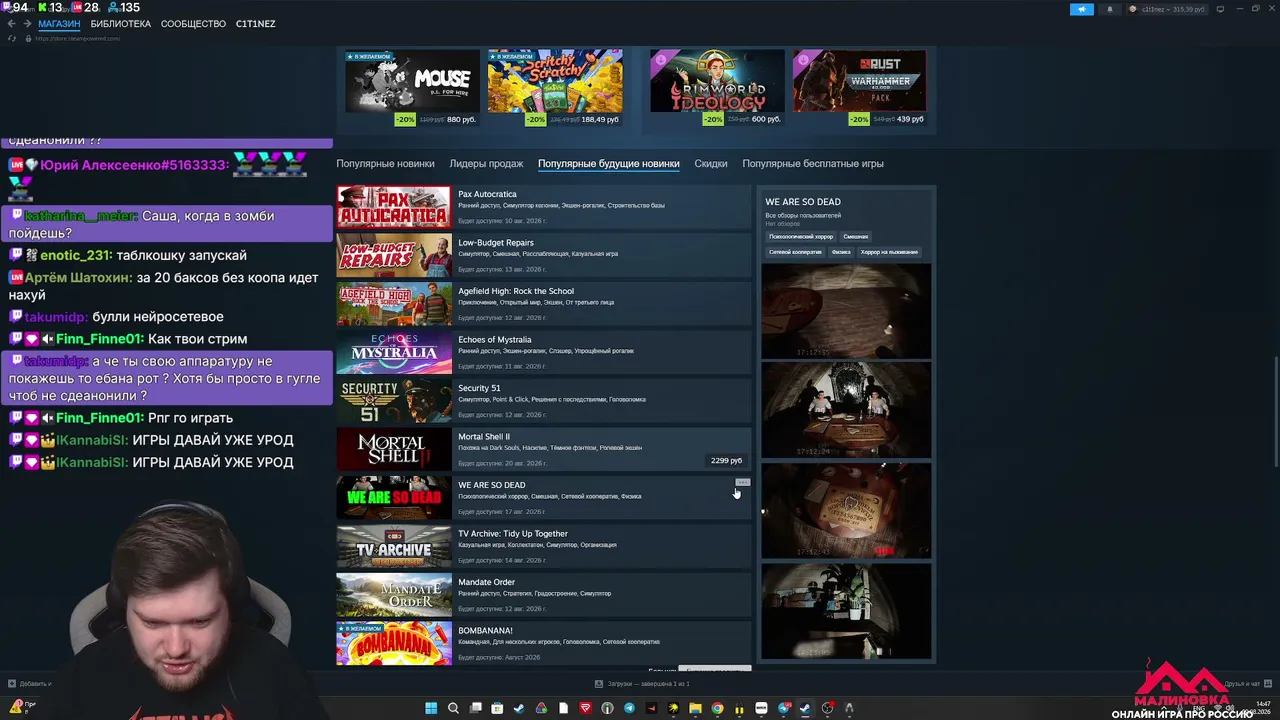Switch to Лидеры продаж tab
Viewport: 1280px width, 720px height.
point(486,164)
